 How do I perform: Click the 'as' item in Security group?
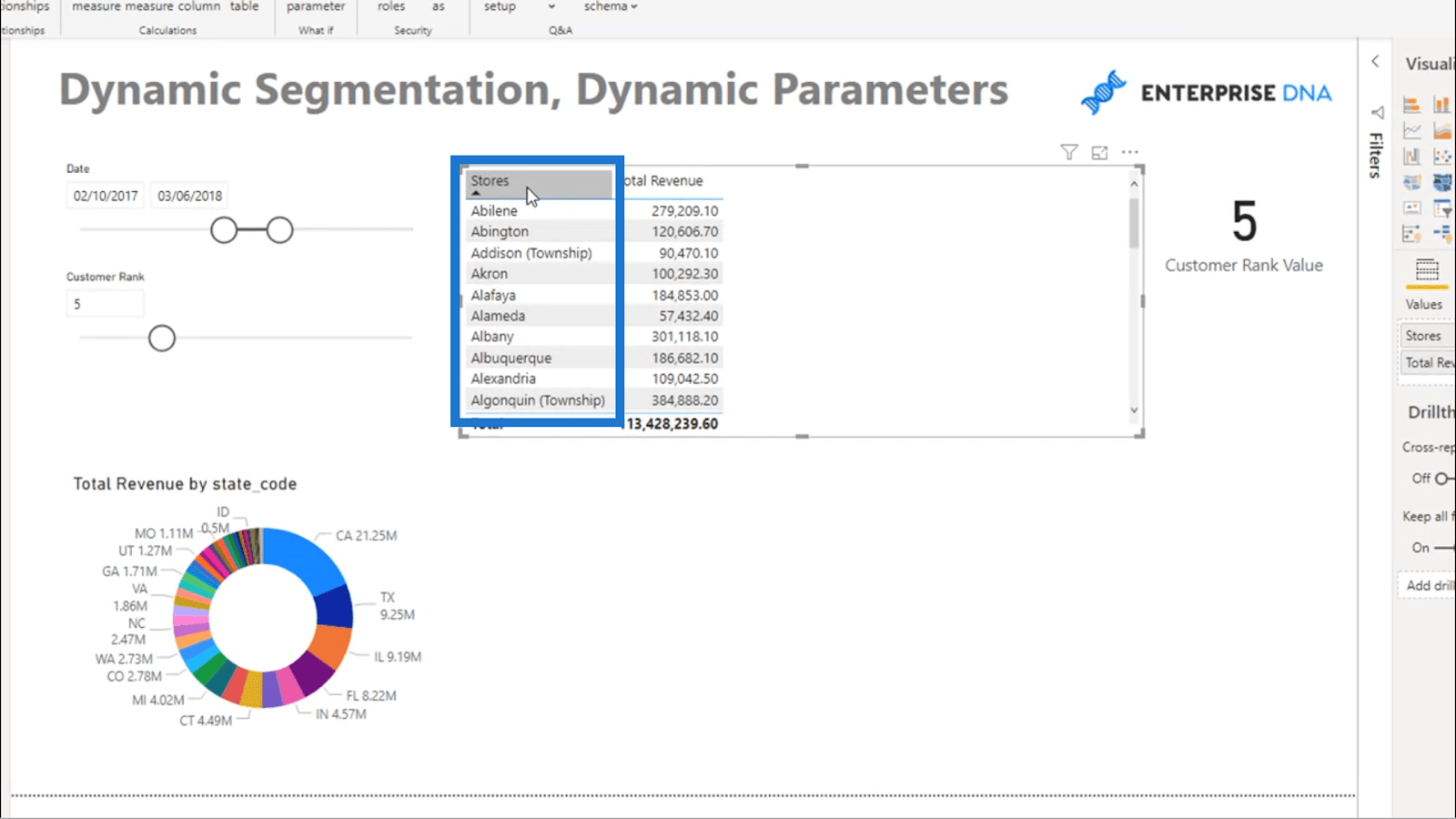point(439,6)
